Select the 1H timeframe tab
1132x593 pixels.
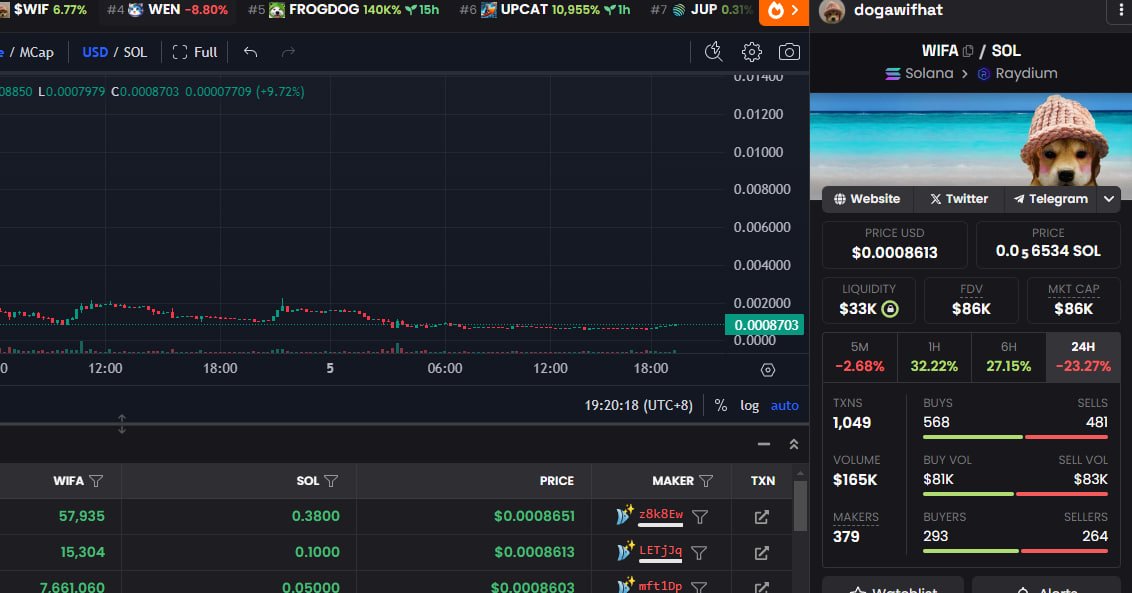pos(934,357)
